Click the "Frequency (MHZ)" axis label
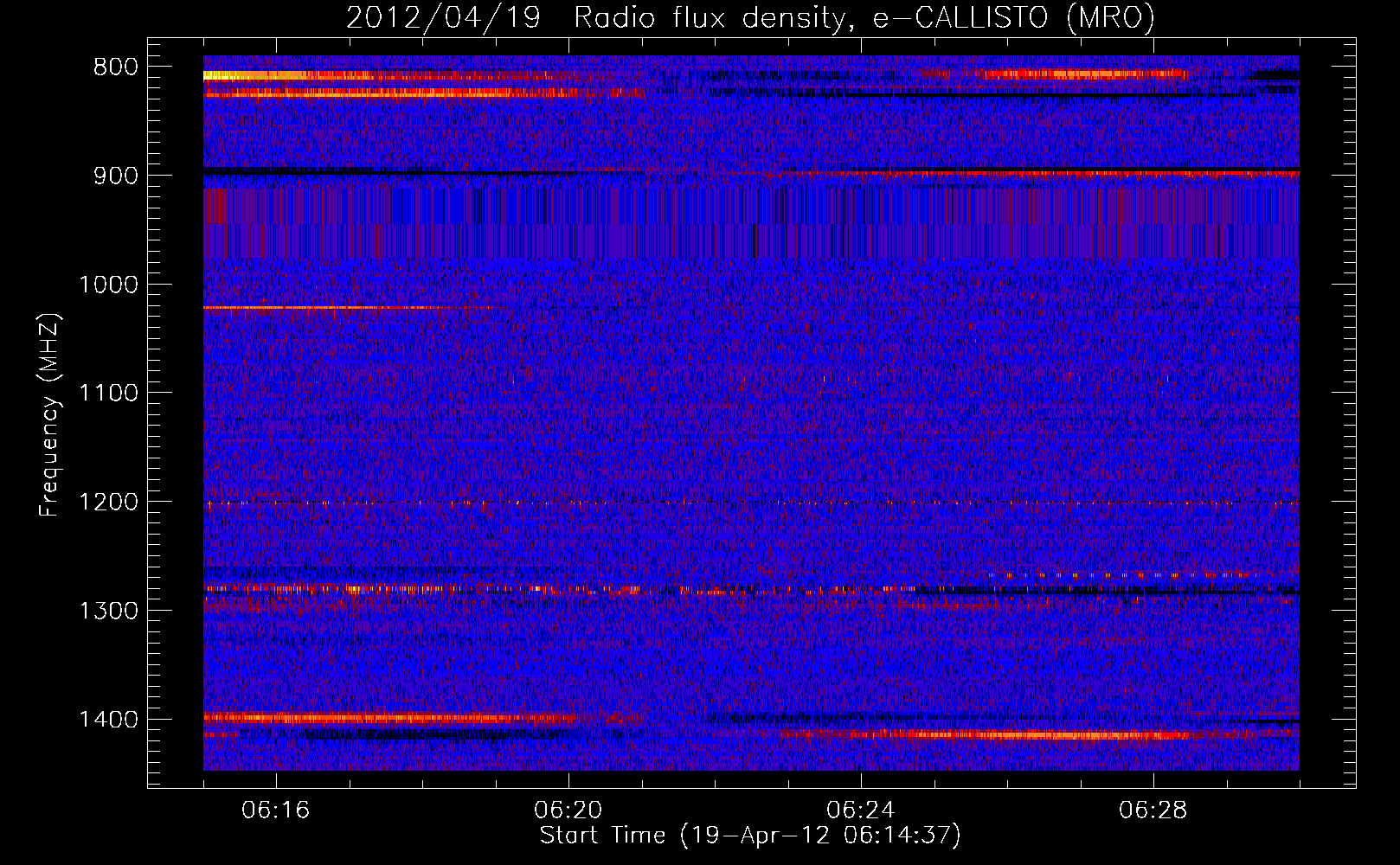Image resolution: width=1400 pixels, height=865 pixels. tap(49, 415)
